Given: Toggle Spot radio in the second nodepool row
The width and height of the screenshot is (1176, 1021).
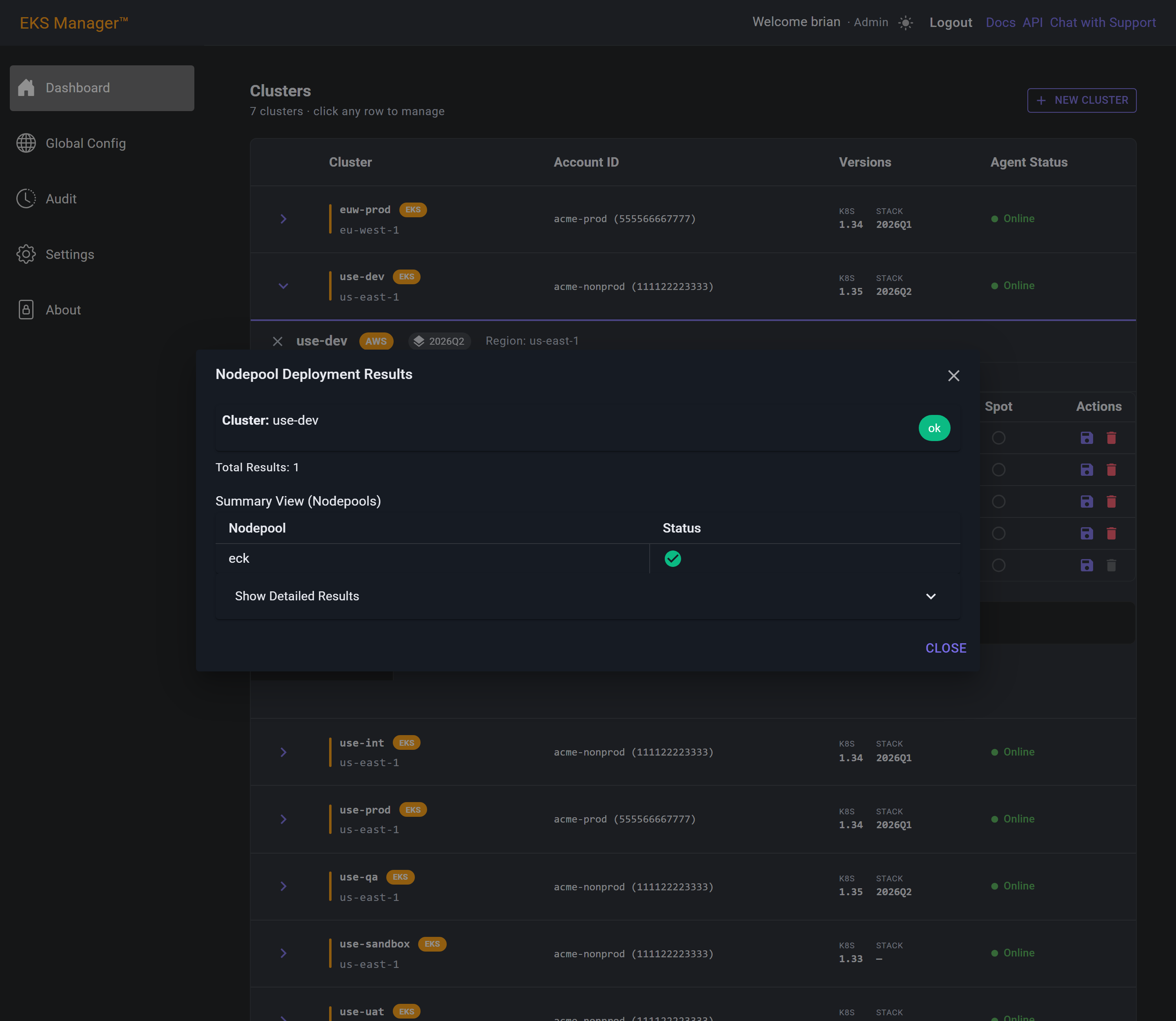Looking at the screenshot, I should pos(998,470).
